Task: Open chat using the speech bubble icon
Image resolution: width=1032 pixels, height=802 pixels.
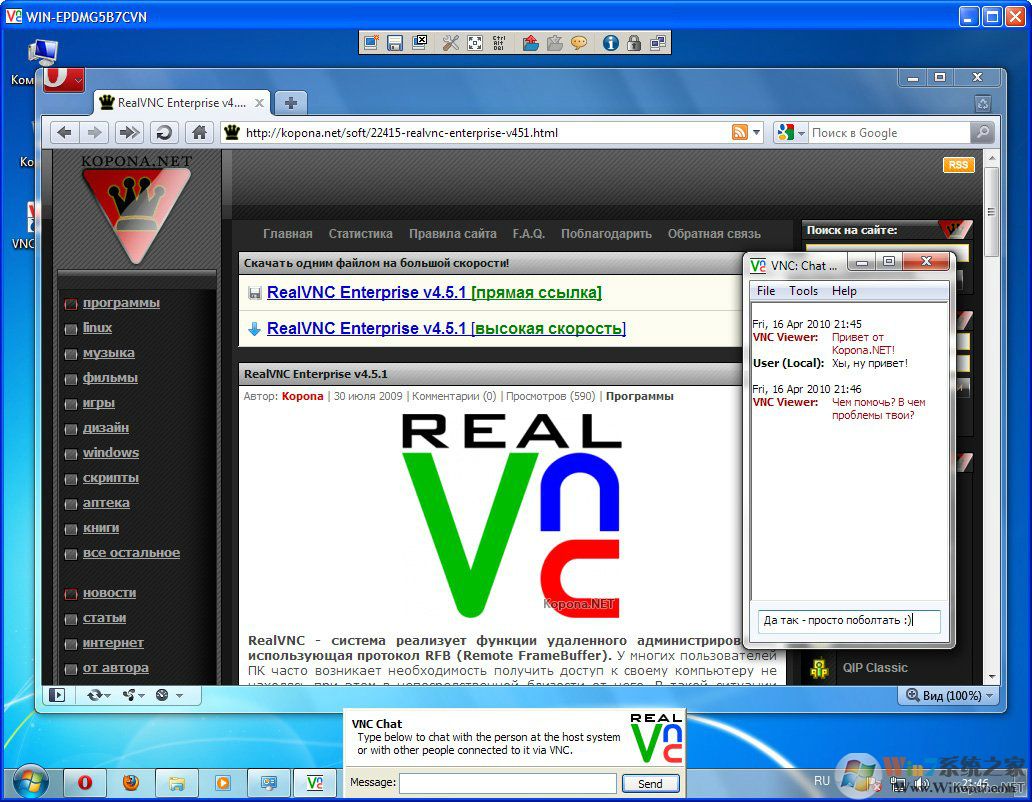Action: click(579, 43)
